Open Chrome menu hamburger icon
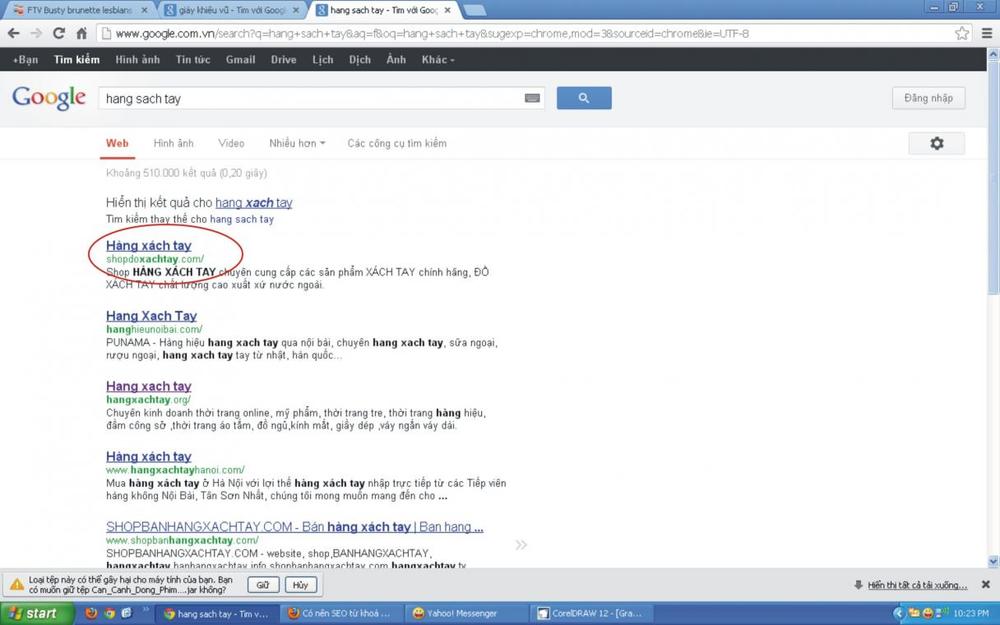Screen dimensions: 1000x625 pyautogui.click(x=987, y=33)
